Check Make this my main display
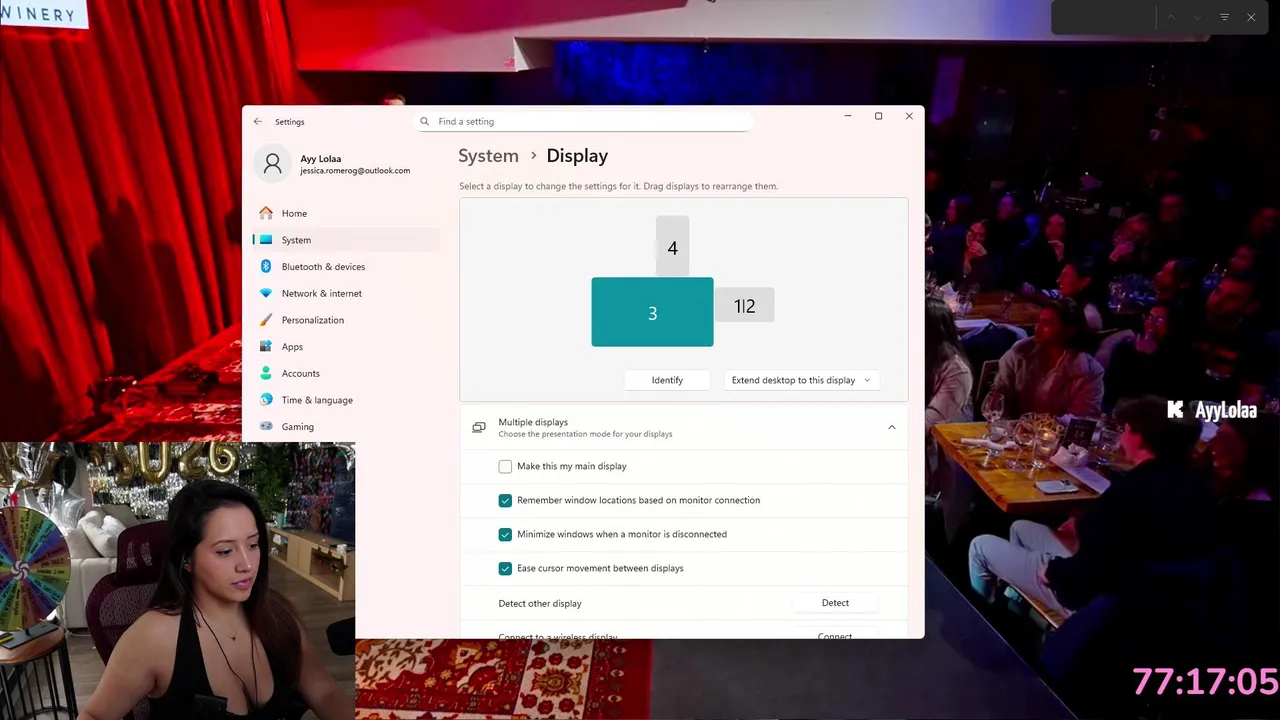The height and width of the screenshot is (720, 1280). pos(505,467)
